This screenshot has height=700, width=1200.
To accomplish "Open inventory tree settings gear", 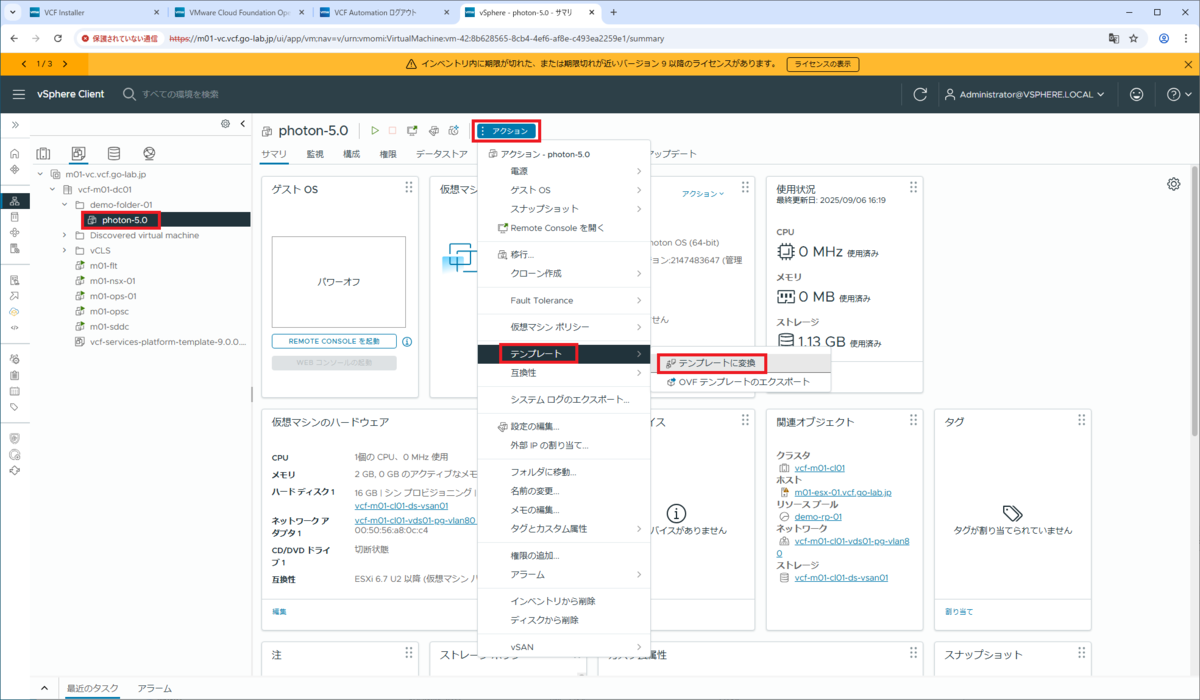I will [x=225, y=124].
